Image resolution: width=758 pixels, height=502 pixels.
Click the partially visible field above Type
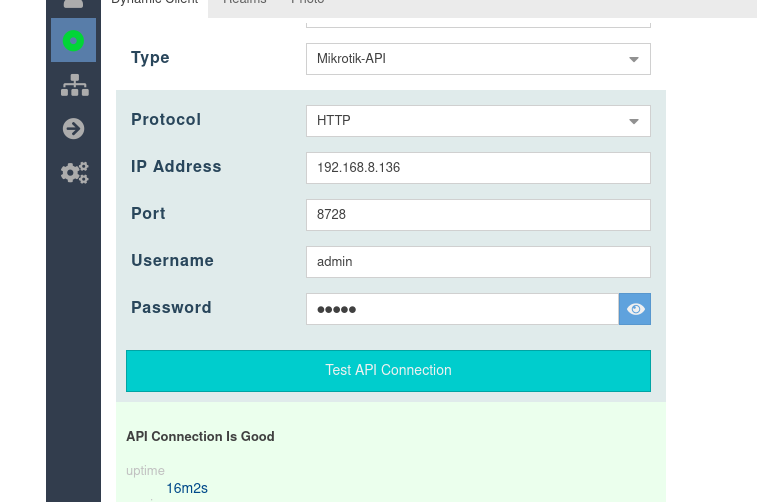click(x=478, y=21)
